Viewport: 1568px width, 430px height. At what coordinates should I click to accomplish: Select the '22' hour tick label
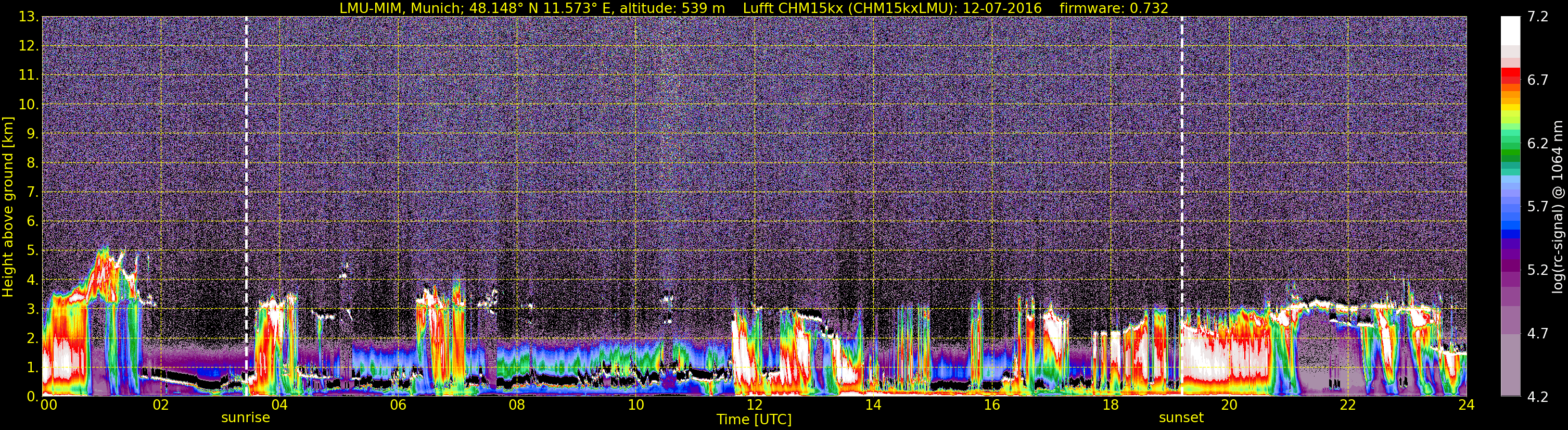(x=1348, y=405)
